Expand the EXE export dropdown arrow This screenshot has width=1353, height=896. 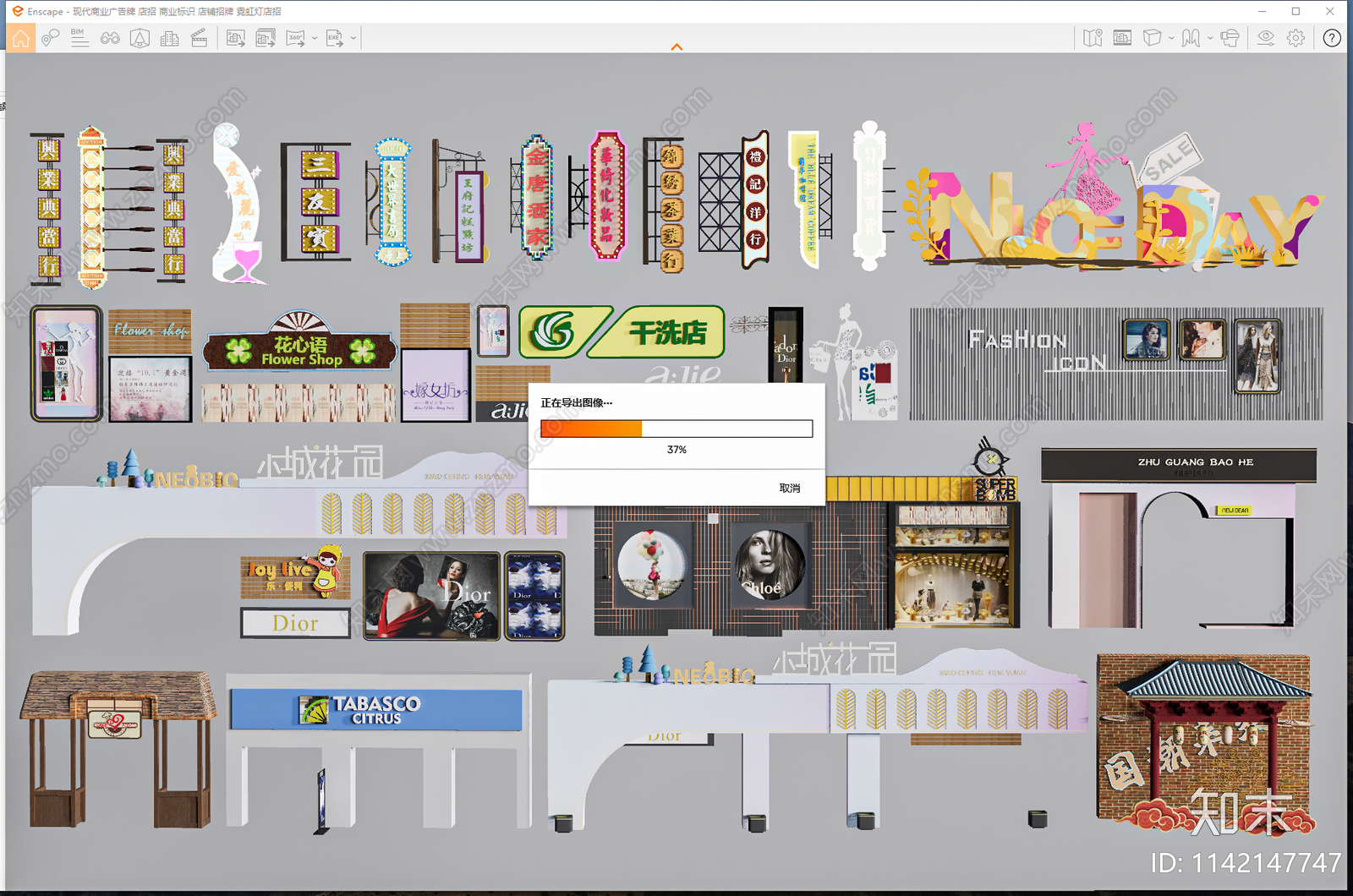pos(353,38)
